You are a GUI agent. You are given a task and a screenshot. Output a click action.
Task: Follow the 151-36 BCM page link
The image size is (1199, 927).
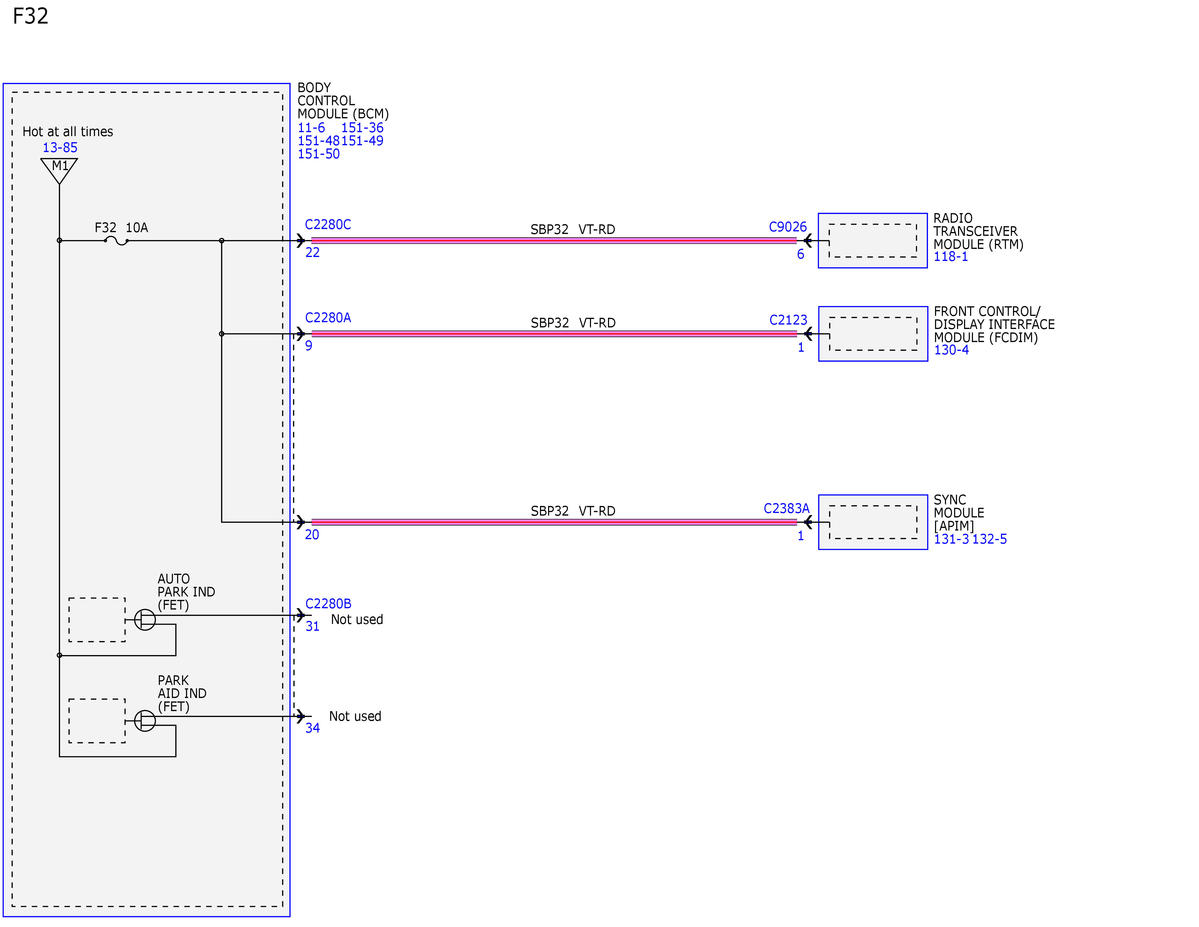pos(362,128)
